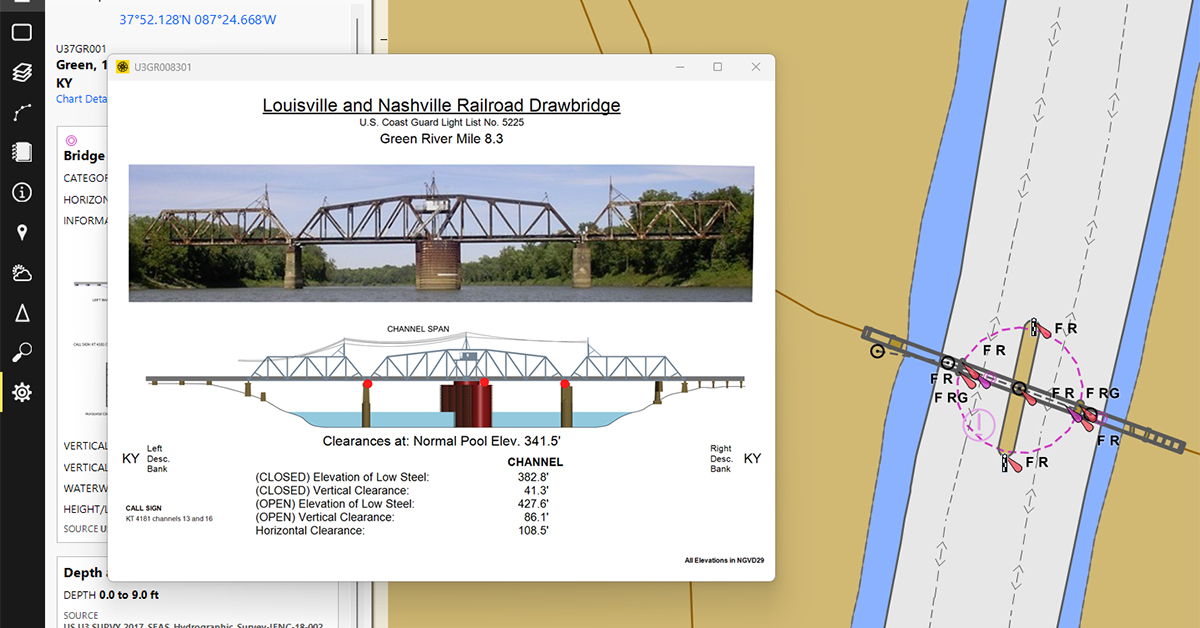Viewport: 1200px width, 628px height.
Task: Click the channel span bridge diagram
Action: (x=445, y=383)
